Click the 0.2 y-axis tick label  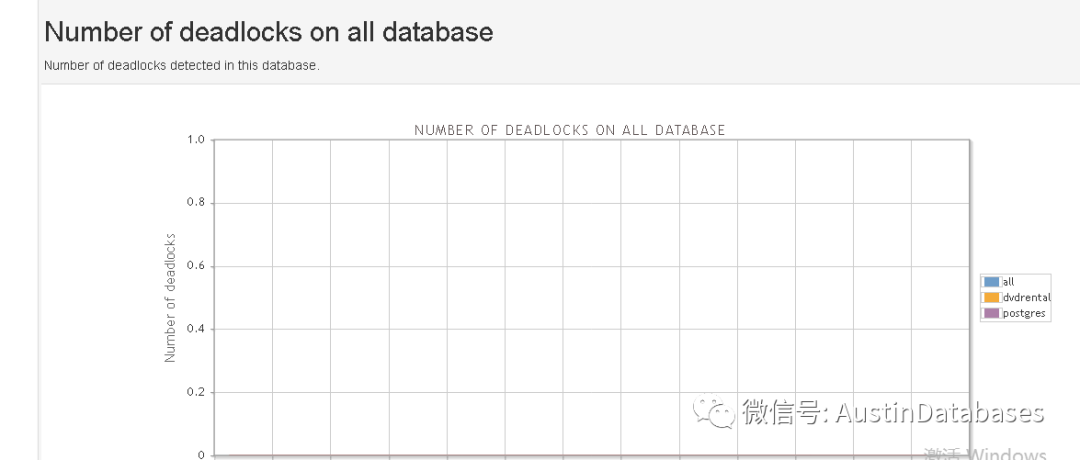[x=195, y=392]
